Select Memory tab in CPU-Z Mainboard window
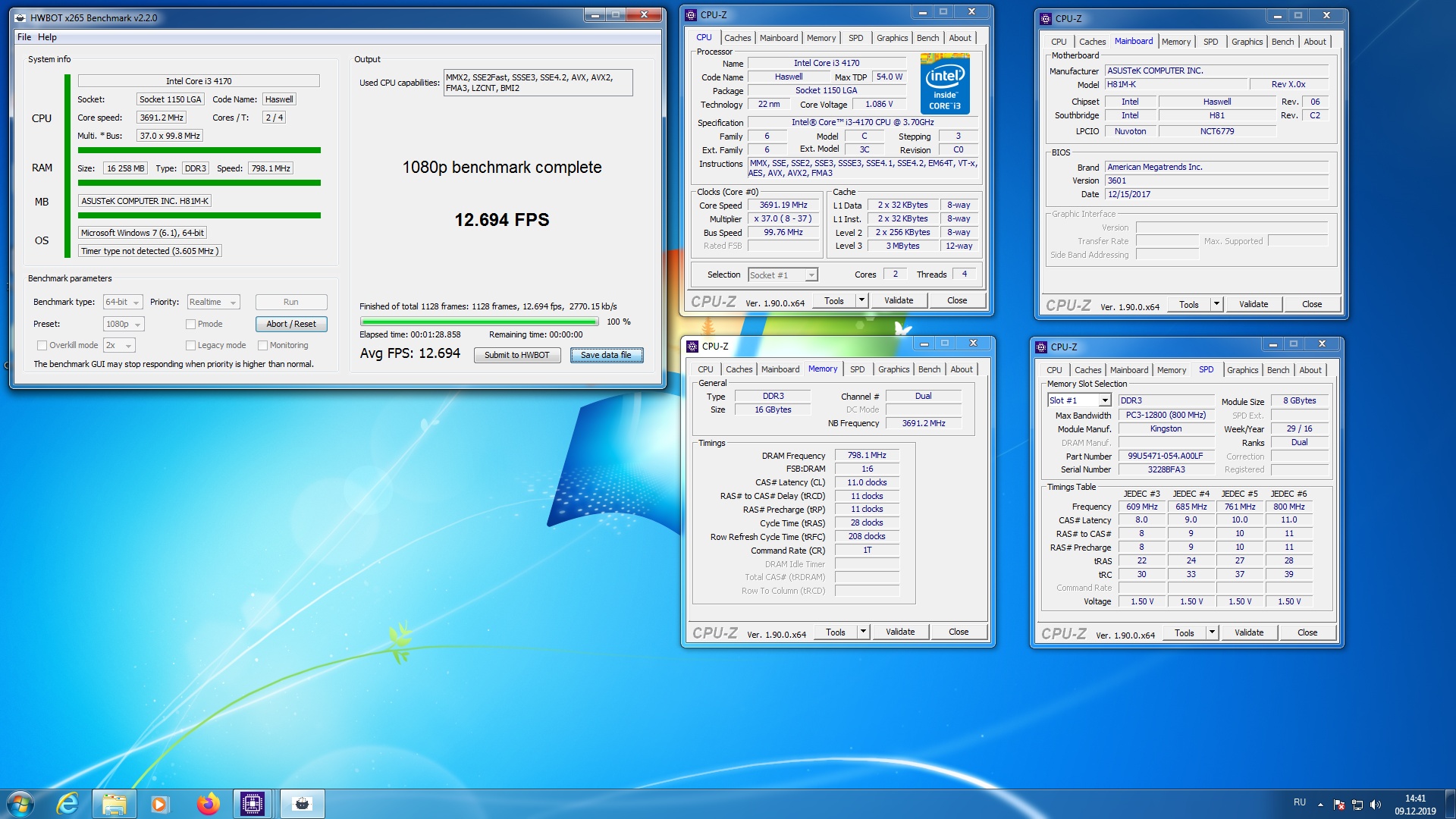The height and width of the screenshot is (819, 1456). click(1175, 42)
